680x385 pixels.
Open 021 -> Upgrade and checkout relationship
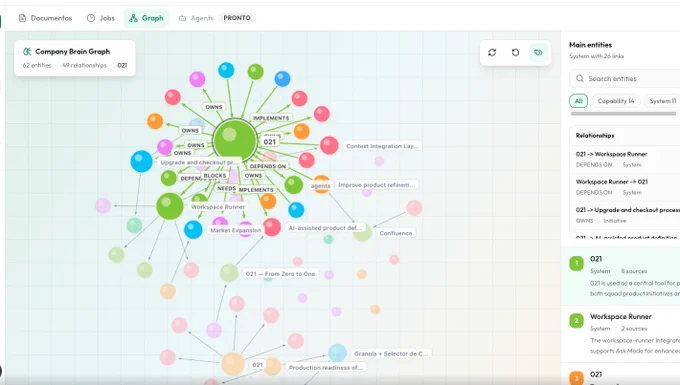point(624,215)
